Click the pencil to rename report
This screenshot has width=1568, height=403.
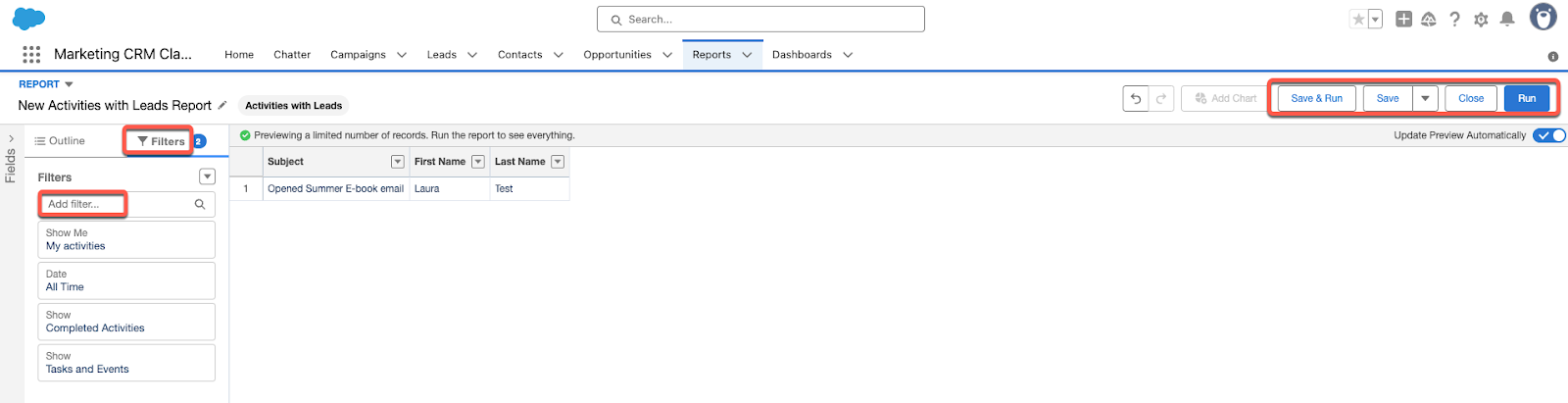[222, 105]
